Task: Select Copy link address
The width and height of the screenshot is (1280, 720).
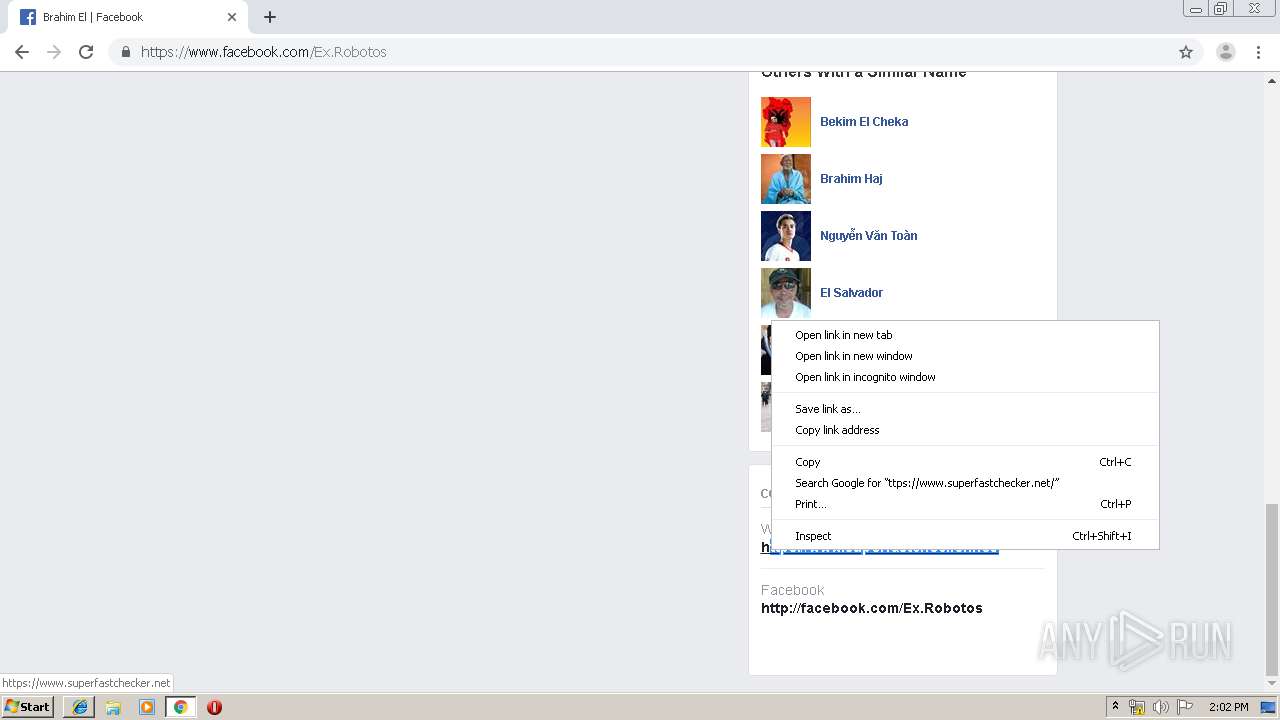Action: click(965, 430)
